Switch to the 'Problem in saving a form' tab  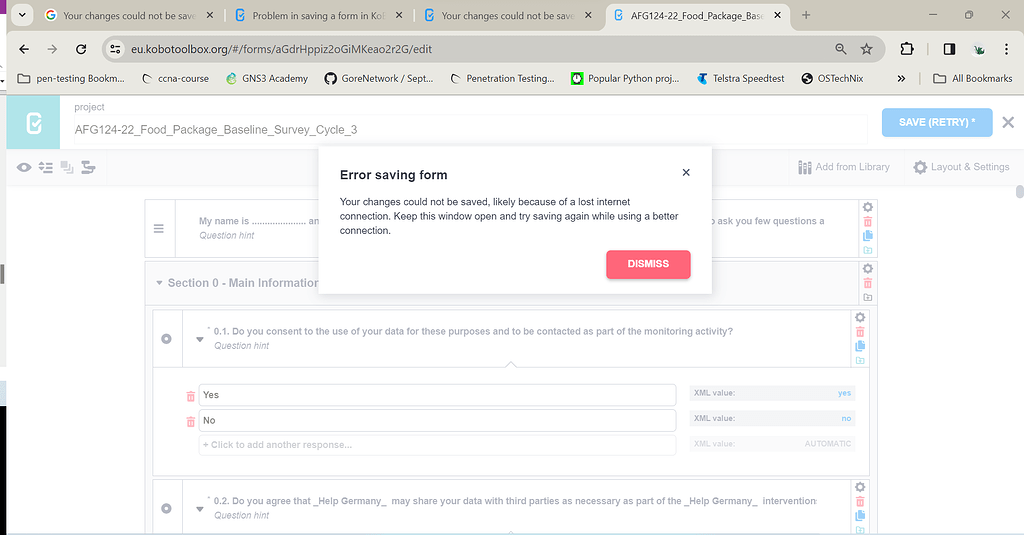[x=315, y=15]
